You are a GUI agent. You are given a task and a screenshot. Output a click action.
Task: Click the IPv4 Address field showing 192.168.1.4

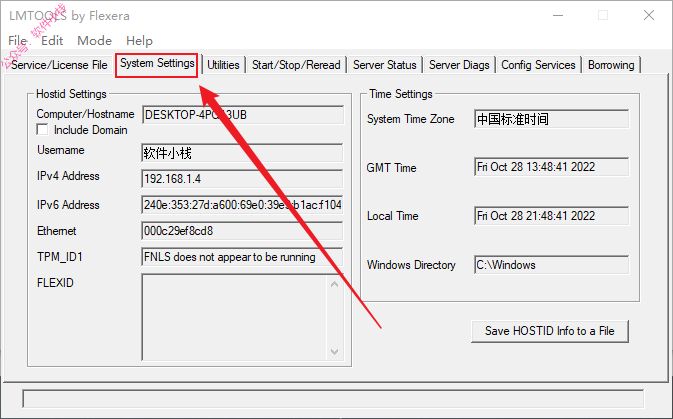tap(243, 179)
